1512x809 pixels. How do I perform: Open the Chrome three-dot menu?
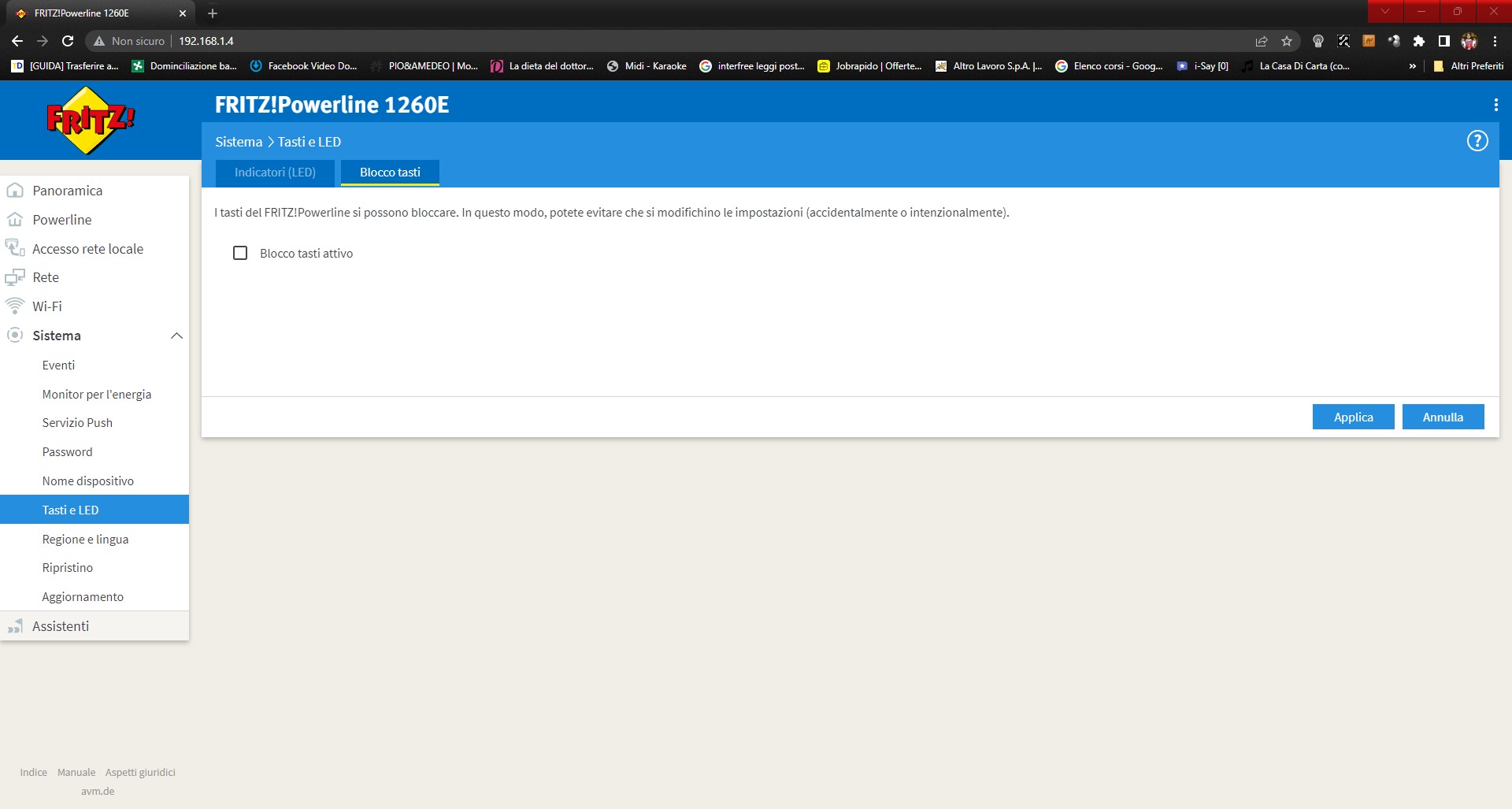point(1495,41)
